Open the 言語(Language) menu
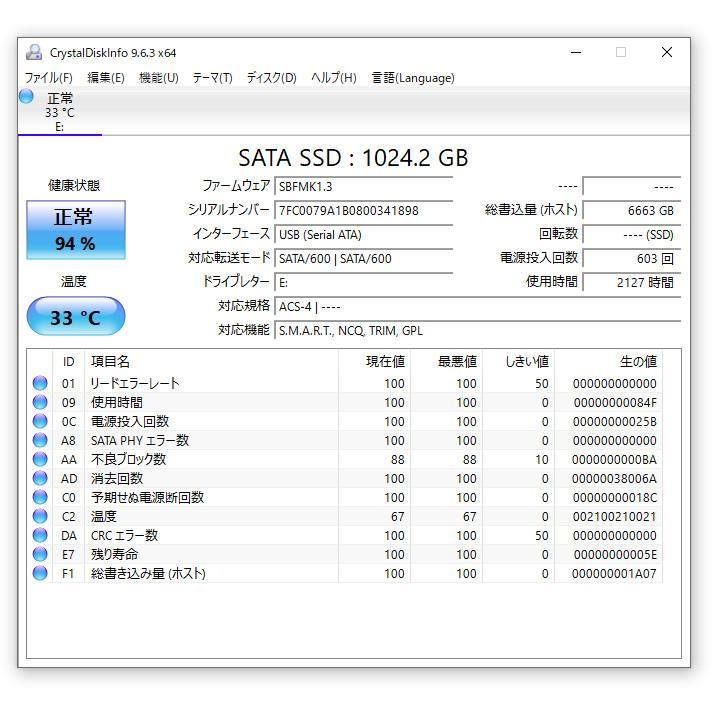712x712 pixels. point(413,78)
